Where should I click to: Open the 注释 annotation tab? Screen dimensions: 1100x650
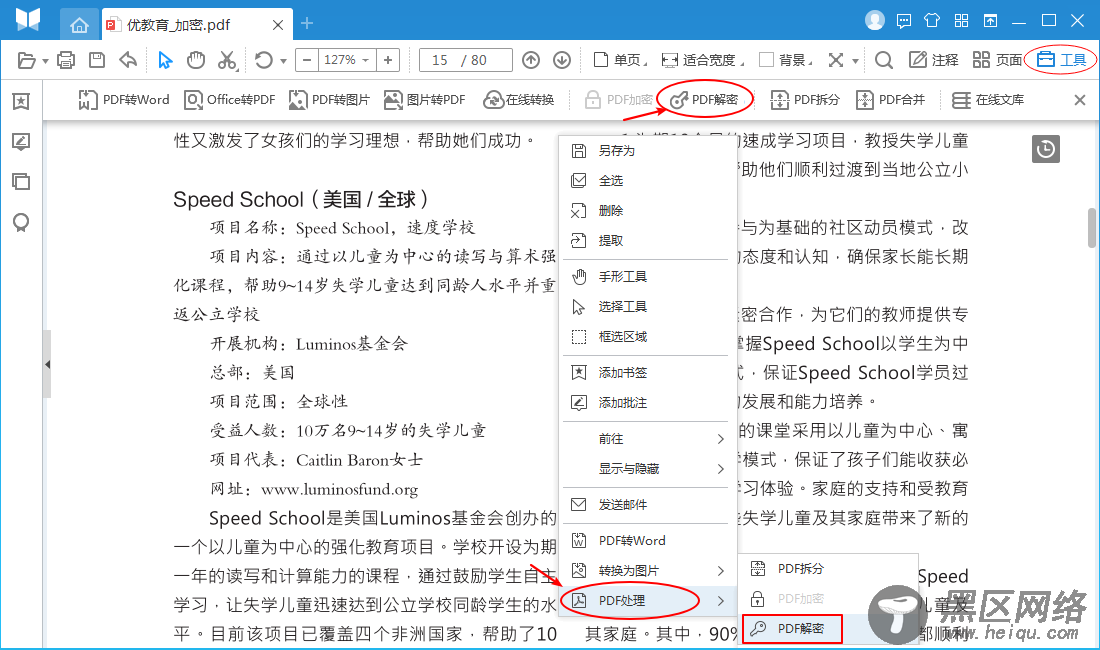tap(934, 60)
